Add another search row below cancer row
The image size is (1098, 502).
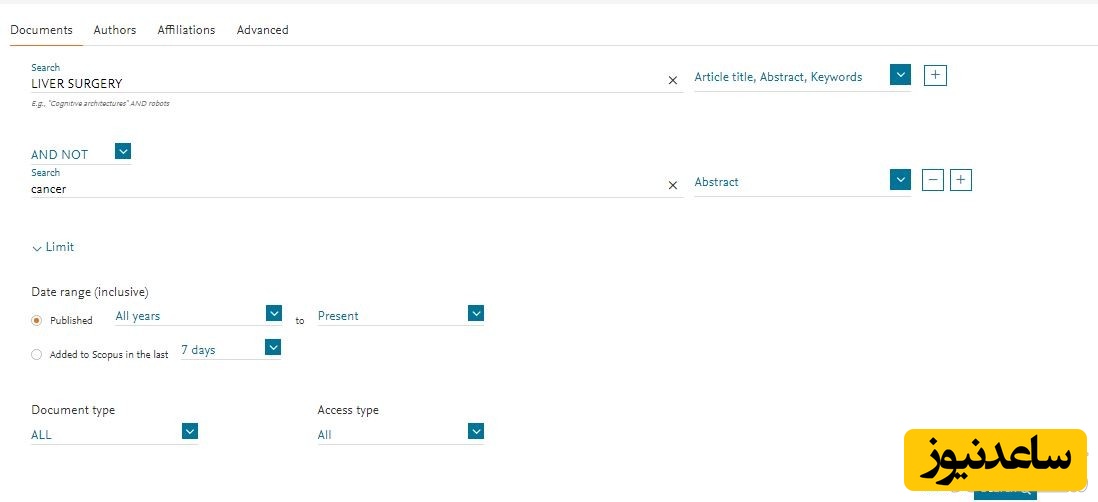coord(960,180)
